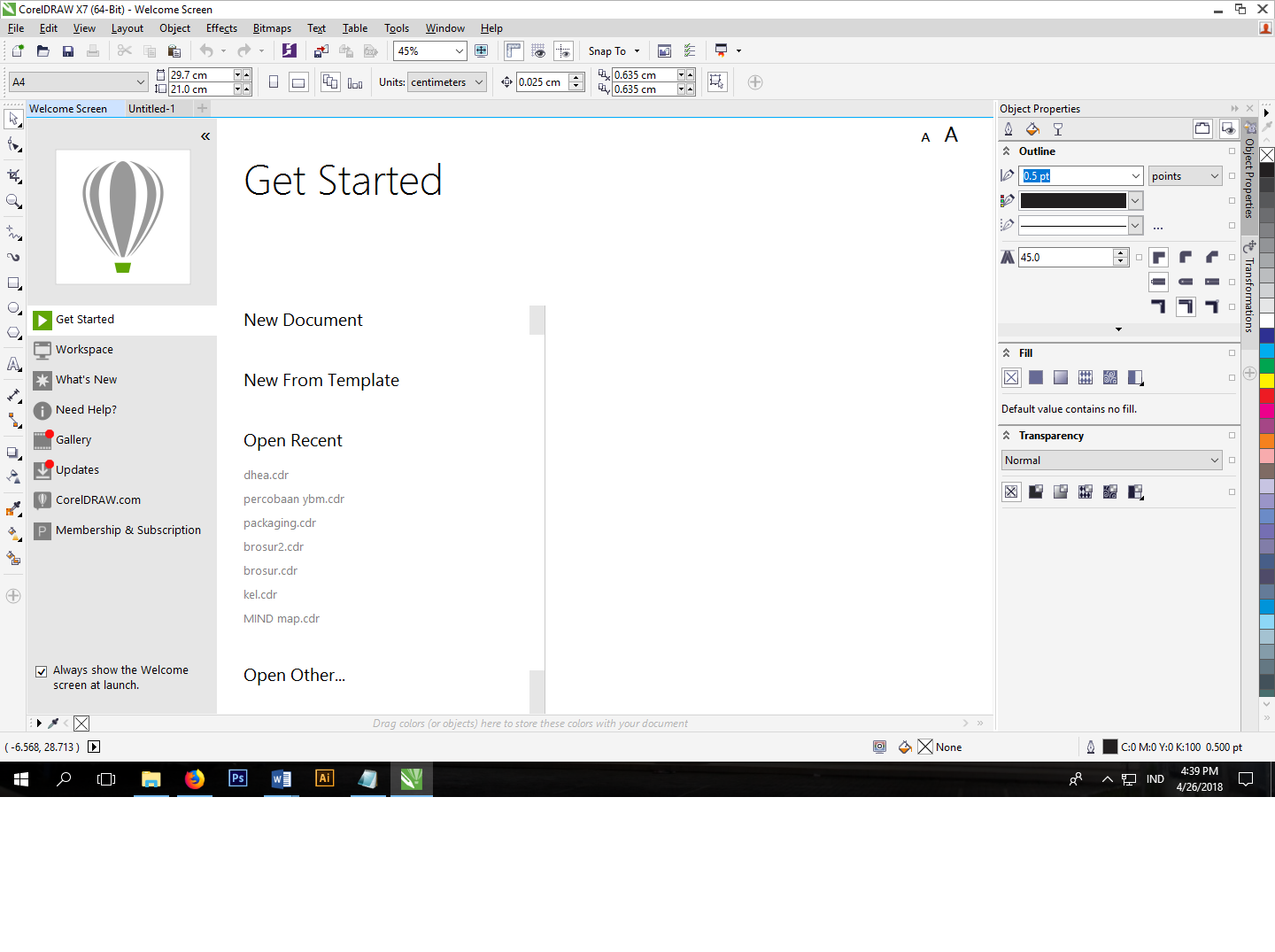Screen dimensions: 1275x952
Task: Open the Bitmaps menu
Action: (272, 28)
